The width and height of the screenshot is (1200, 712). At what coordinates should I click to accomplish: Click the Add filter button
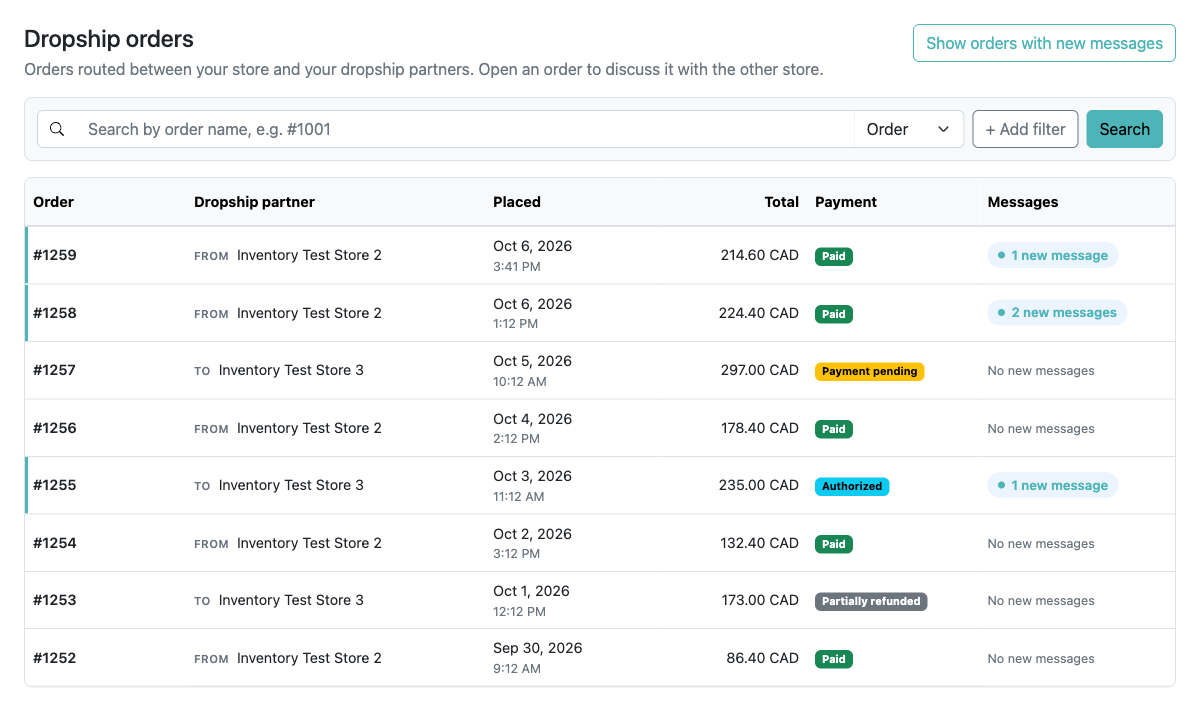(x=1025, y=129)
